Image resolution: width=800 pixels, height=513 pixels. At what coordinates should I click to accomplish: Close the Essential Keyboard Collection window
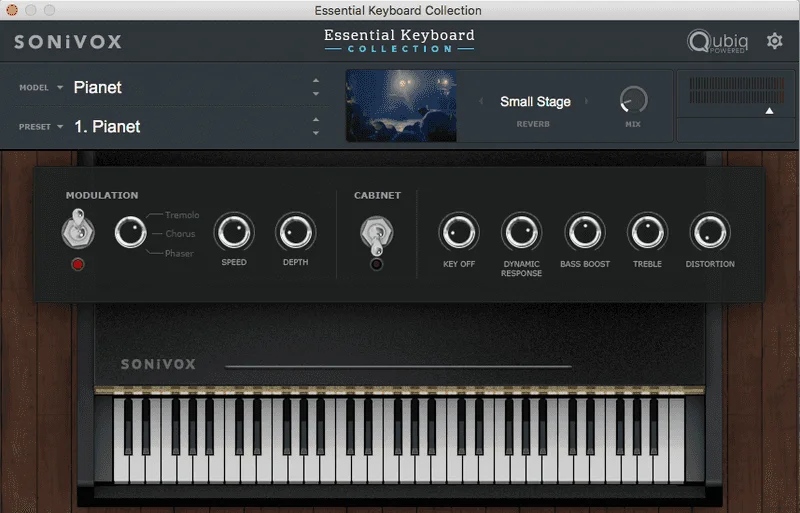(11, 10)
